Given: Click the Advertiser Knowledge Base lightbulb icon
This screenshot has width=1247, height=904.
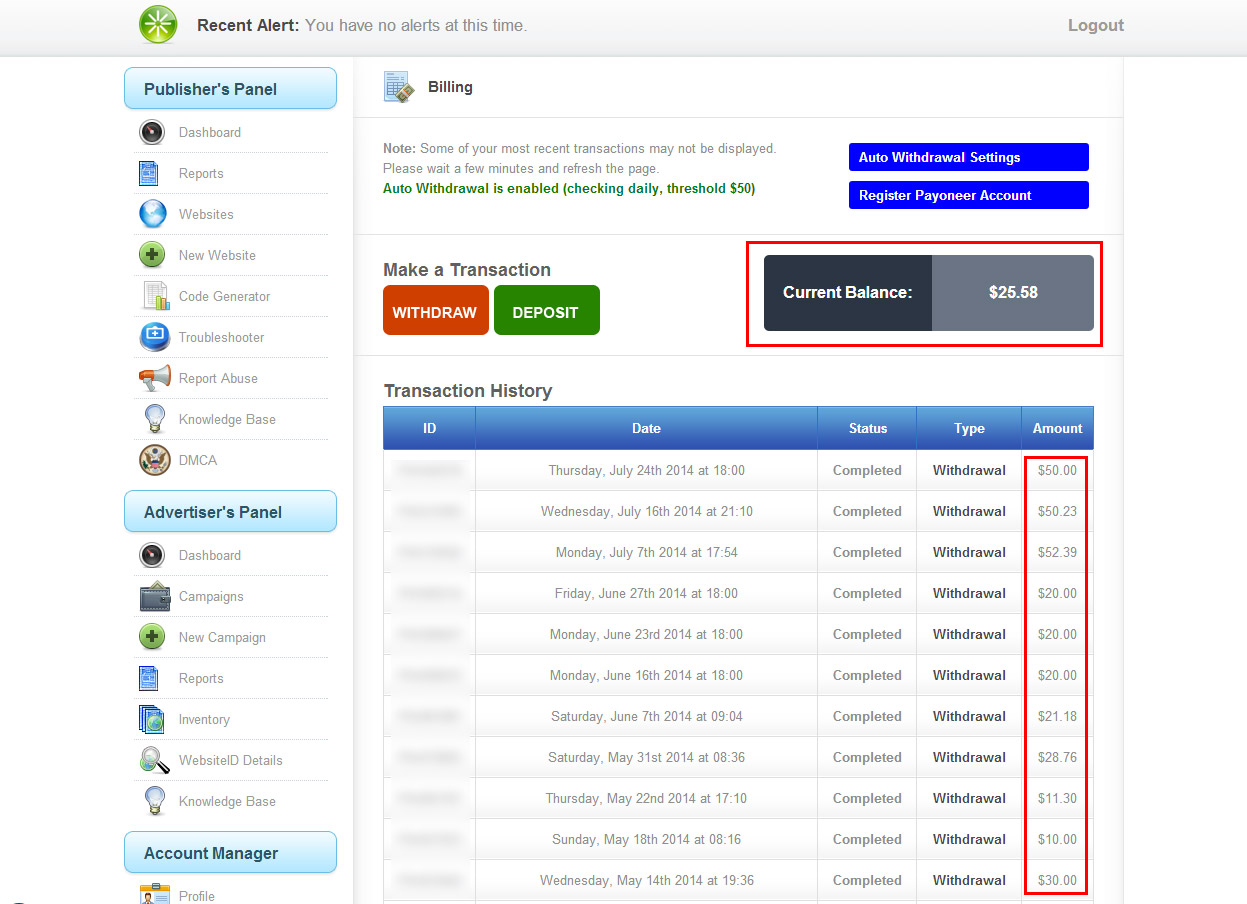Looking at the screenshot, I should point(154,801).
